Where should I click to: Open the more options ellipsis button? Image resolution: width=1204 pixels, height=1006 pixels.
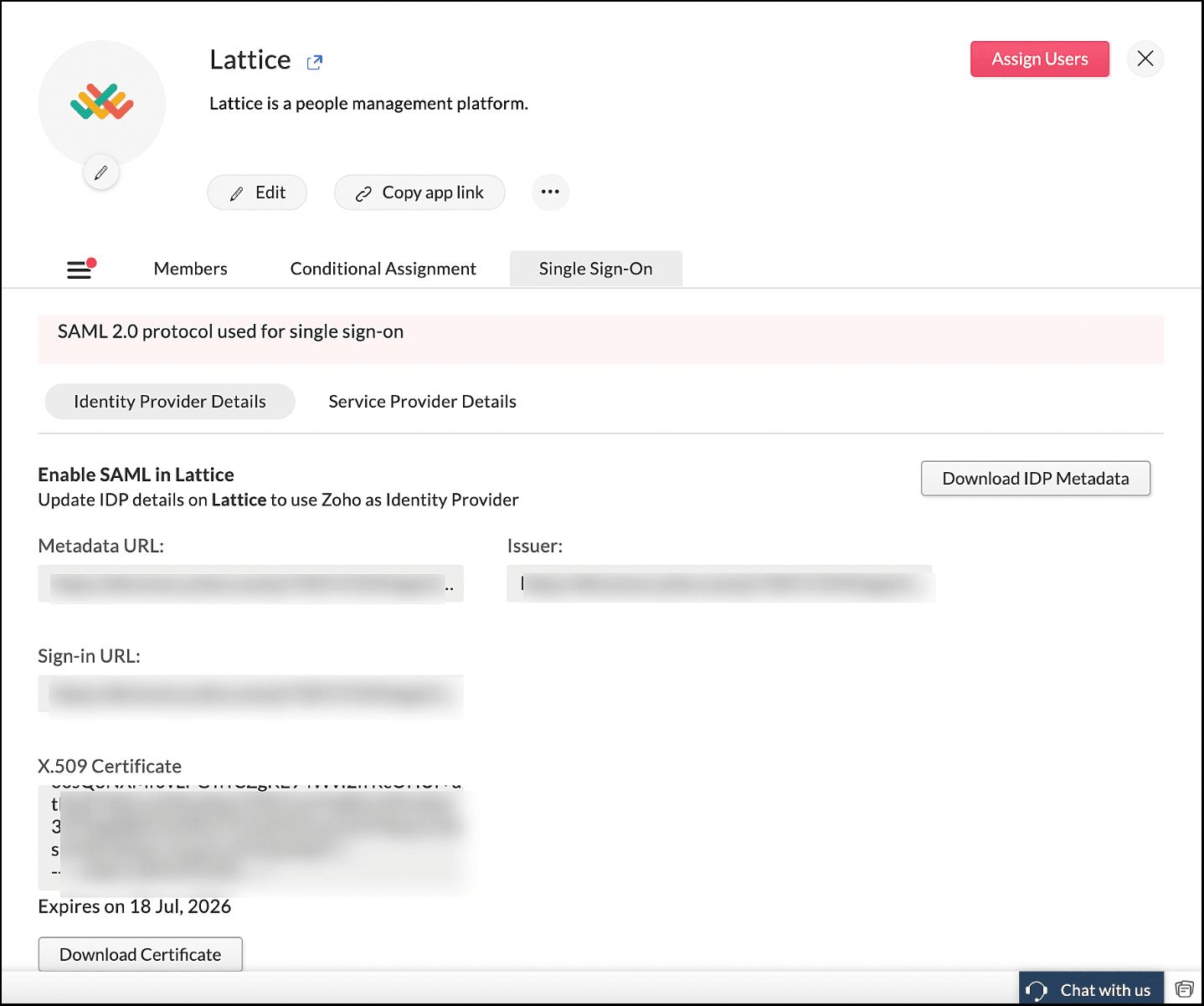click(550, 192)
